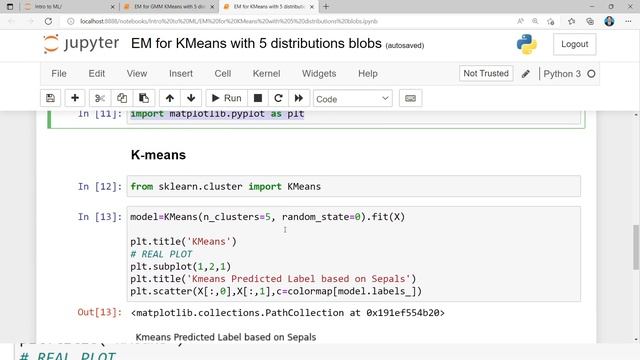640x360 pixels.
Task: Restart the kernel icon
Action: [x=278, y=98]
